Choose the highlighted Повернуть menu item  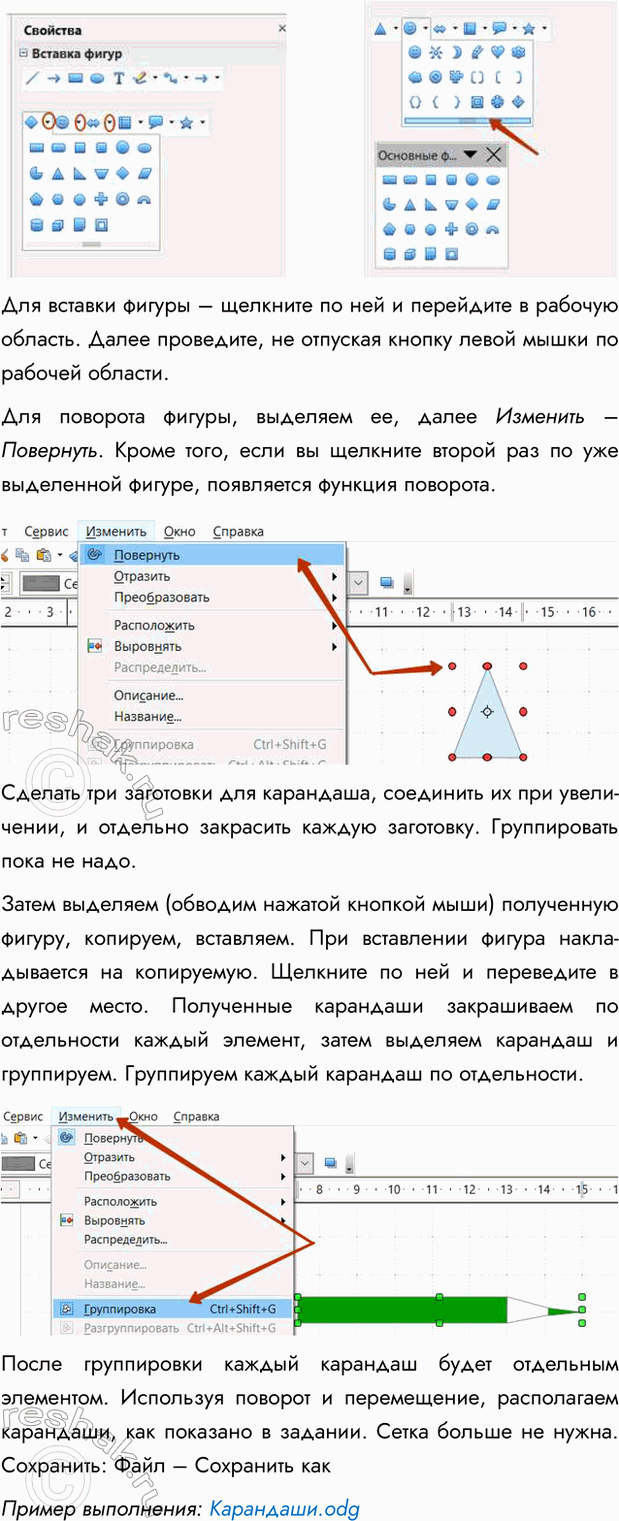pyautogui.click(x=213, y=555)
